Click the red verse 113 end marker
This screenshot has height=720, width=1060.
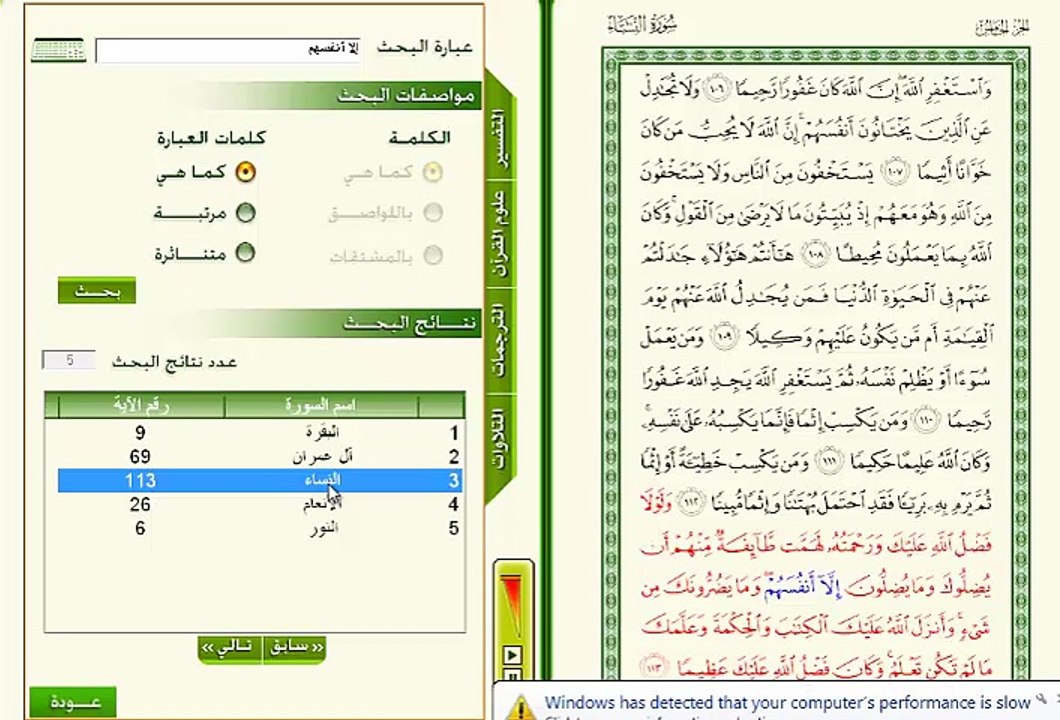[x=654, y=668]
